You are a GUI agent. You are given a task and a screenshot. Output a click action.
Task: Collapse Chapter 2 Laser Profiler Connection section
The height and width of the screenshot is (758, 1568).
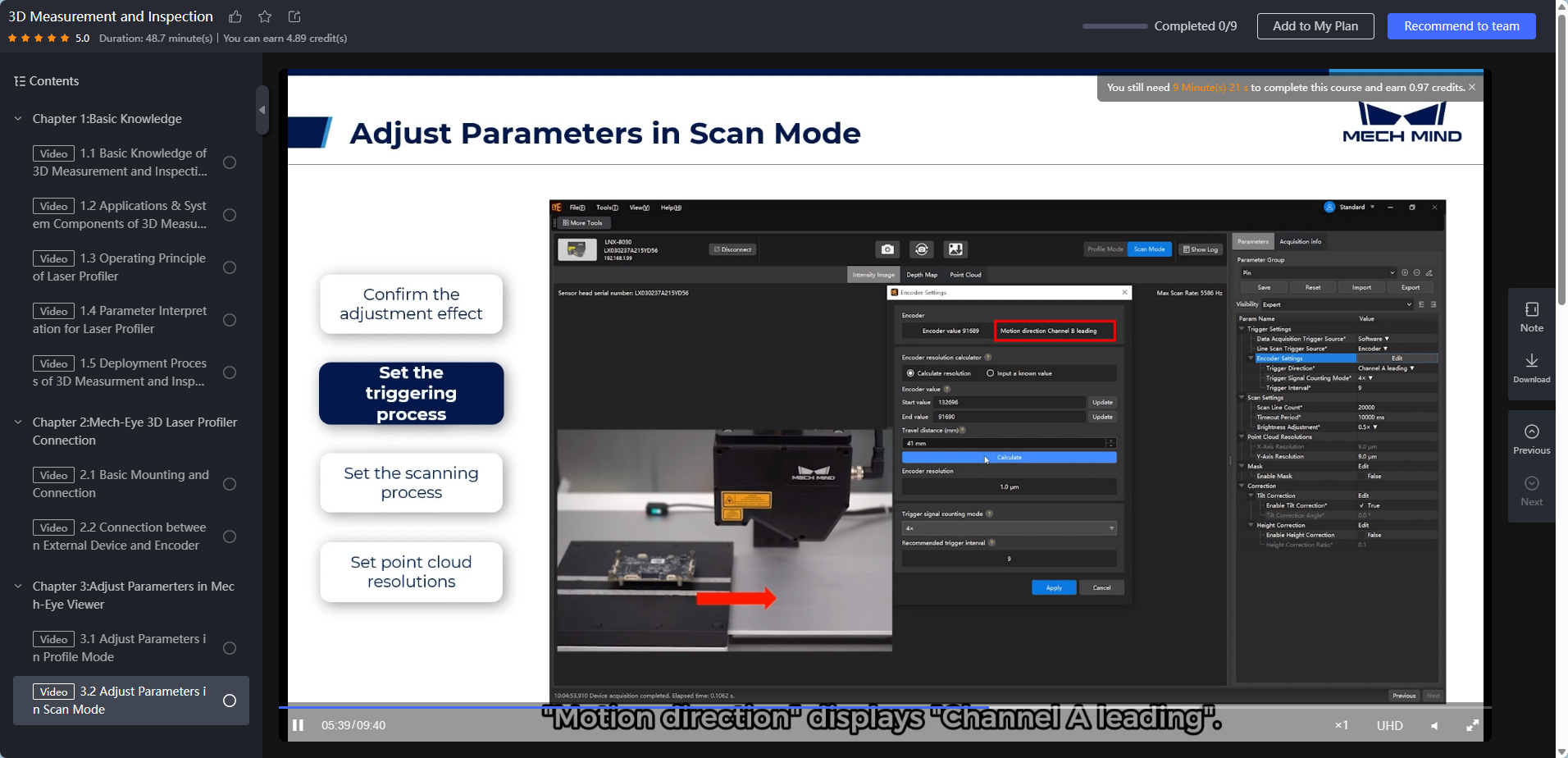pos(18,422)
